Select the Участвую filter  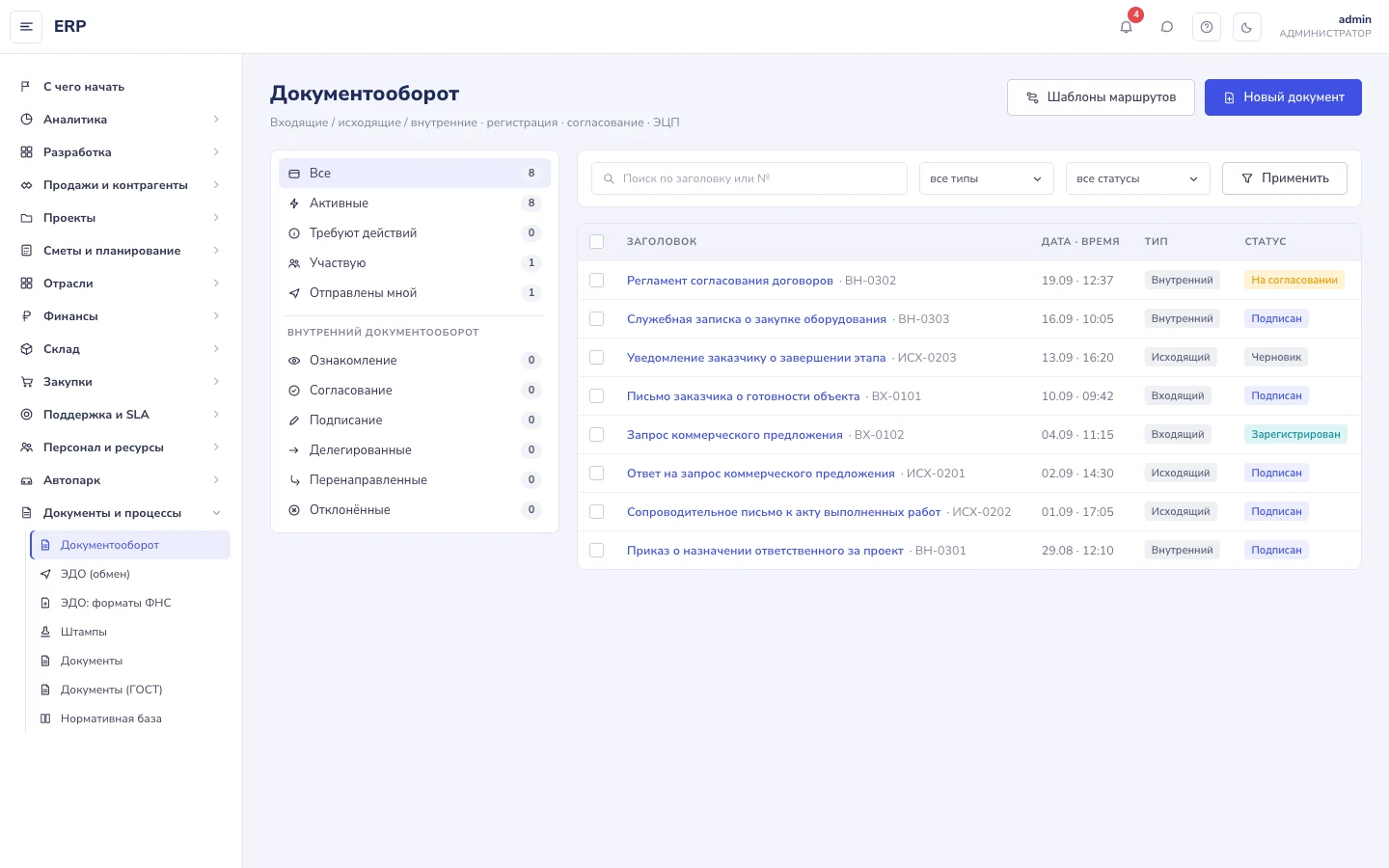pos(415,263)
